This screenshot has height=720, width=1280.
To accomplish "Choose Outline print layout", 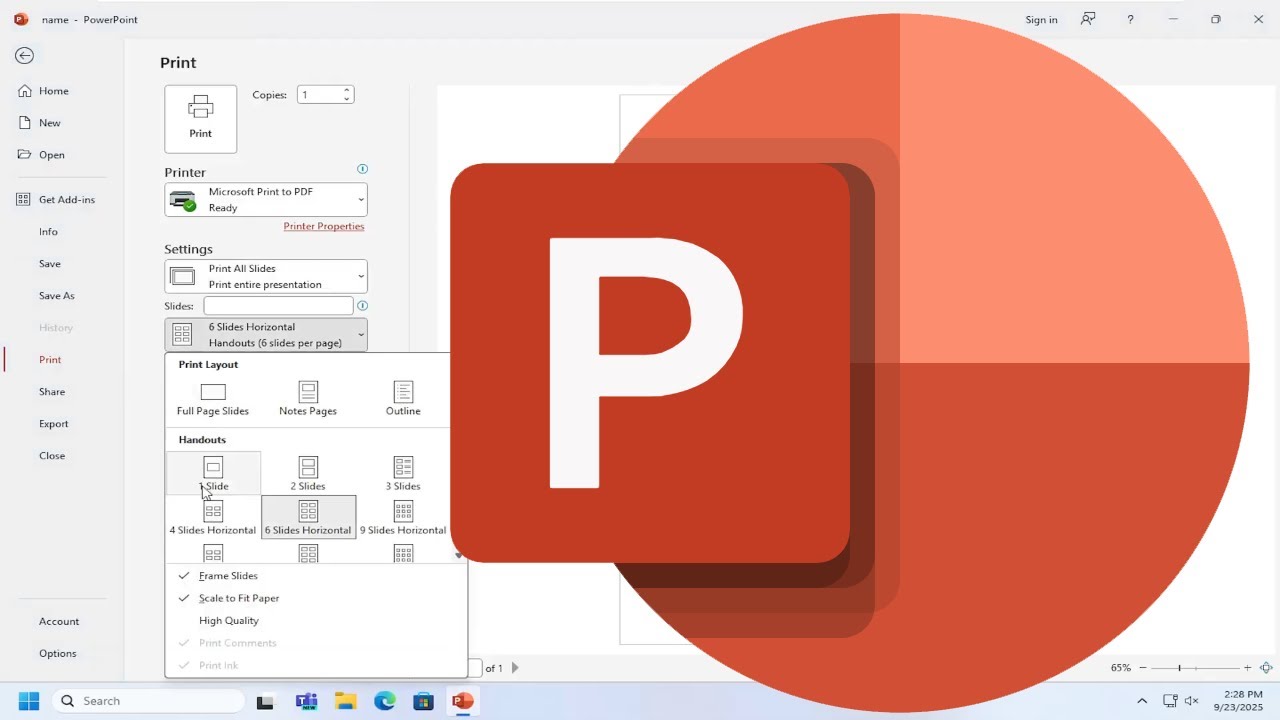I will [403, 398].
